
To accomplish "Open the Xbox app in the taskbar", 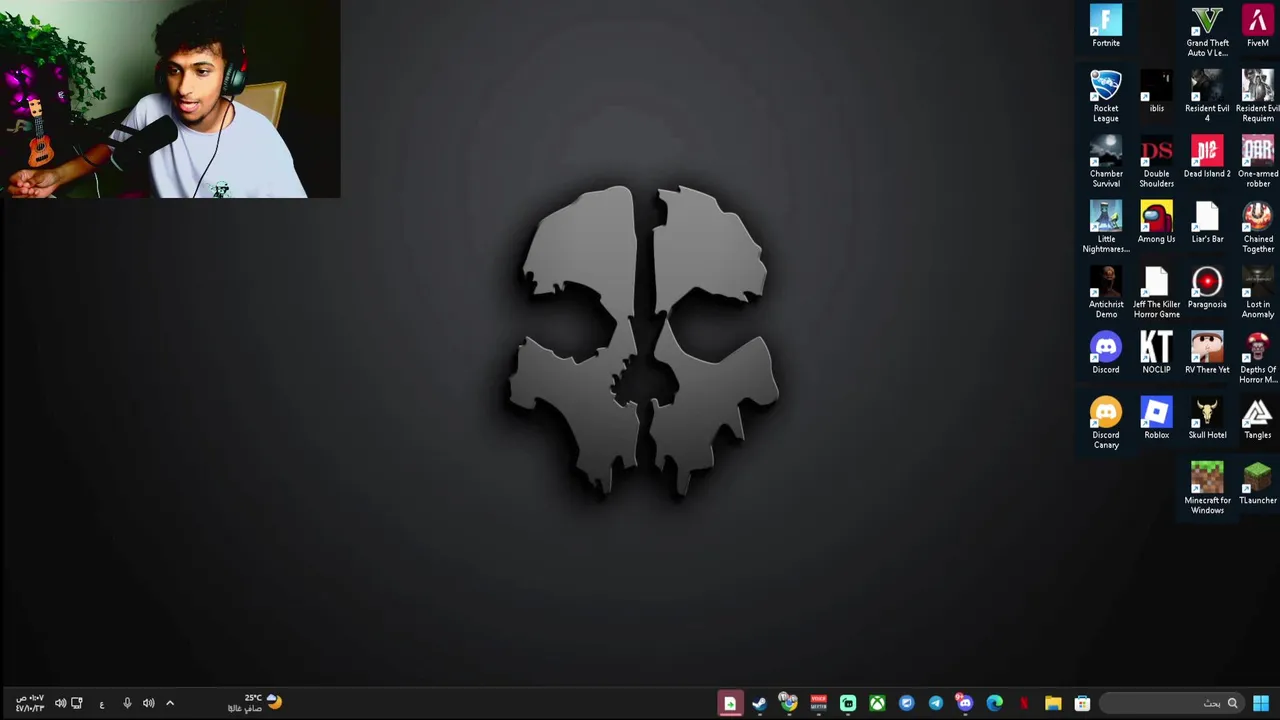I will click(877, 703).
